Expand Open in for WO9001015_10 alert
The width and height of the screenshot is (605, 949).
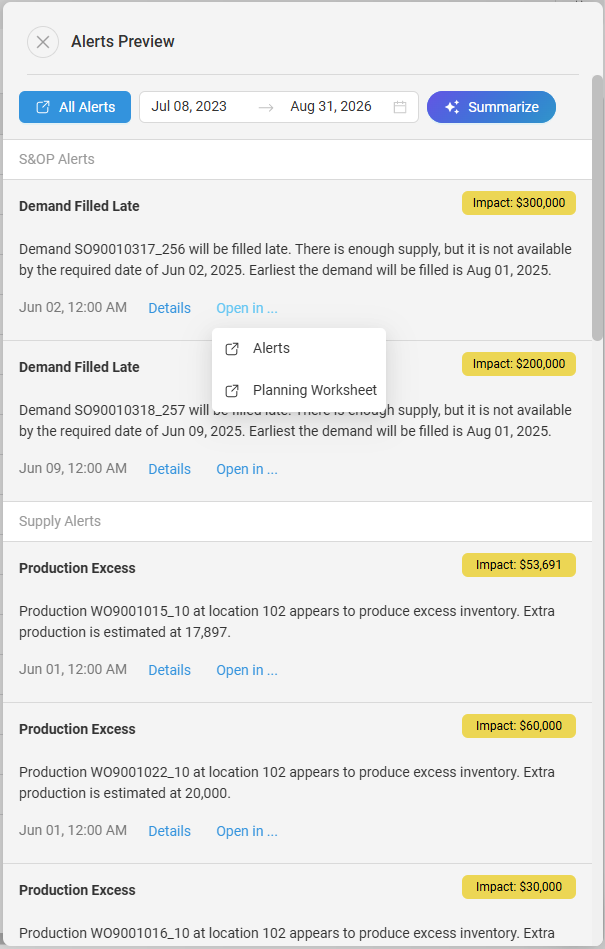click(247, 670)
